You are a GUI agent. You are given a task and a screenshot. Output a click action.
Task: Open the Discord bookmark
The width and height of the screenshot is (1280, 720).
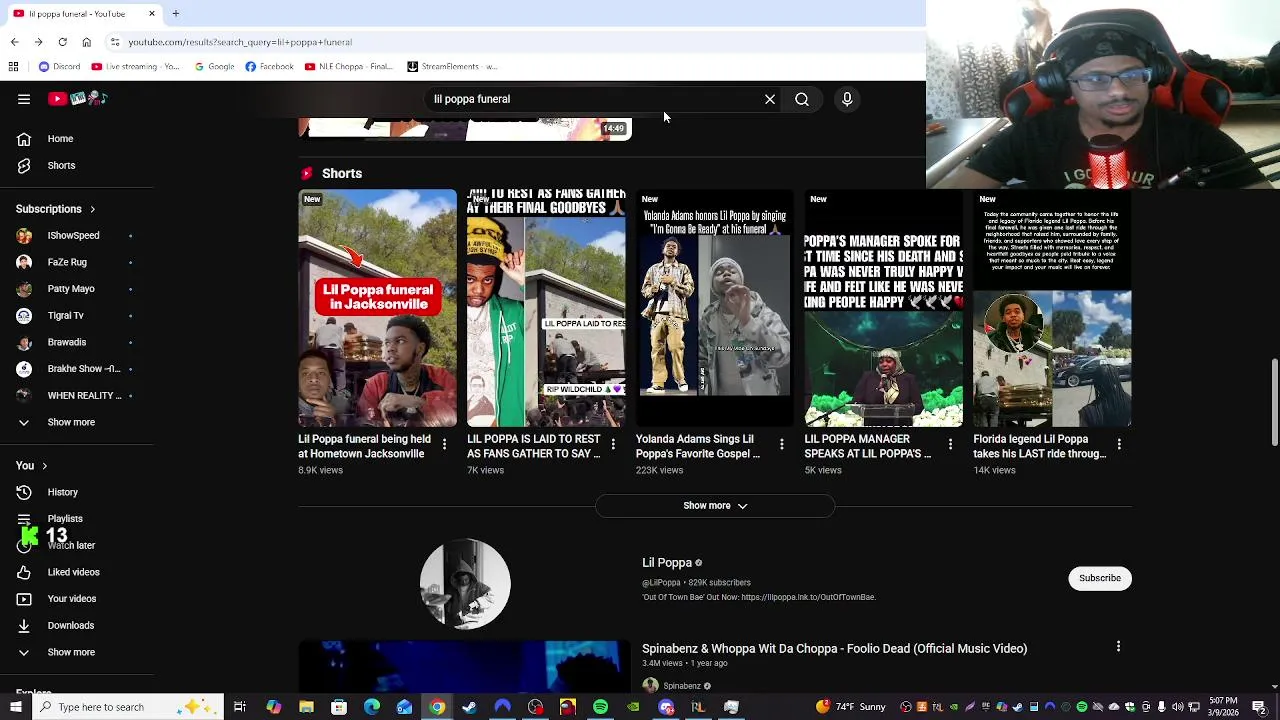59,67
